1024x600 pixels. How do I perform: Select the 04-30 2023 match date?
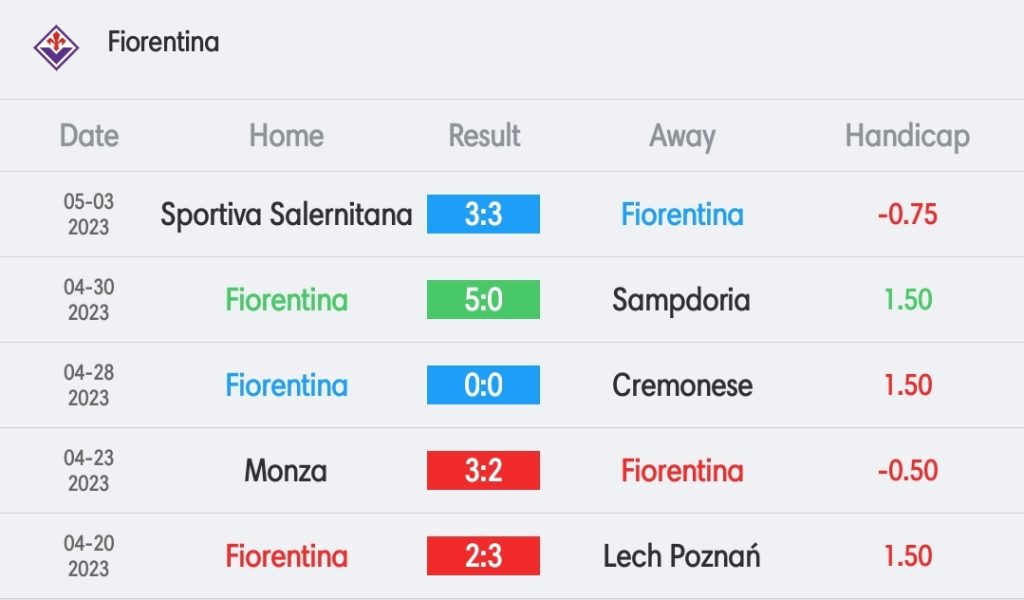point(89,300)
